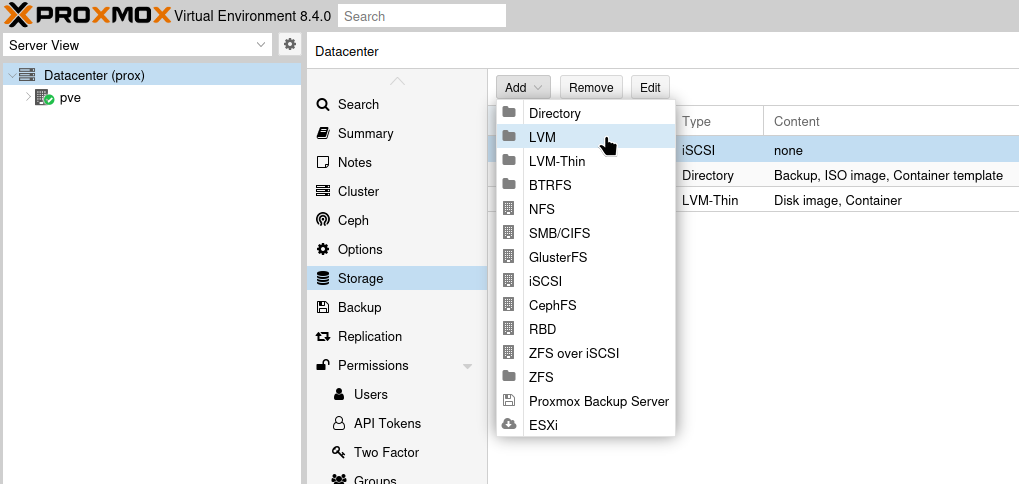Click the Backup floppy disk icon
The image size is (1019, 484).
point(322,307)
